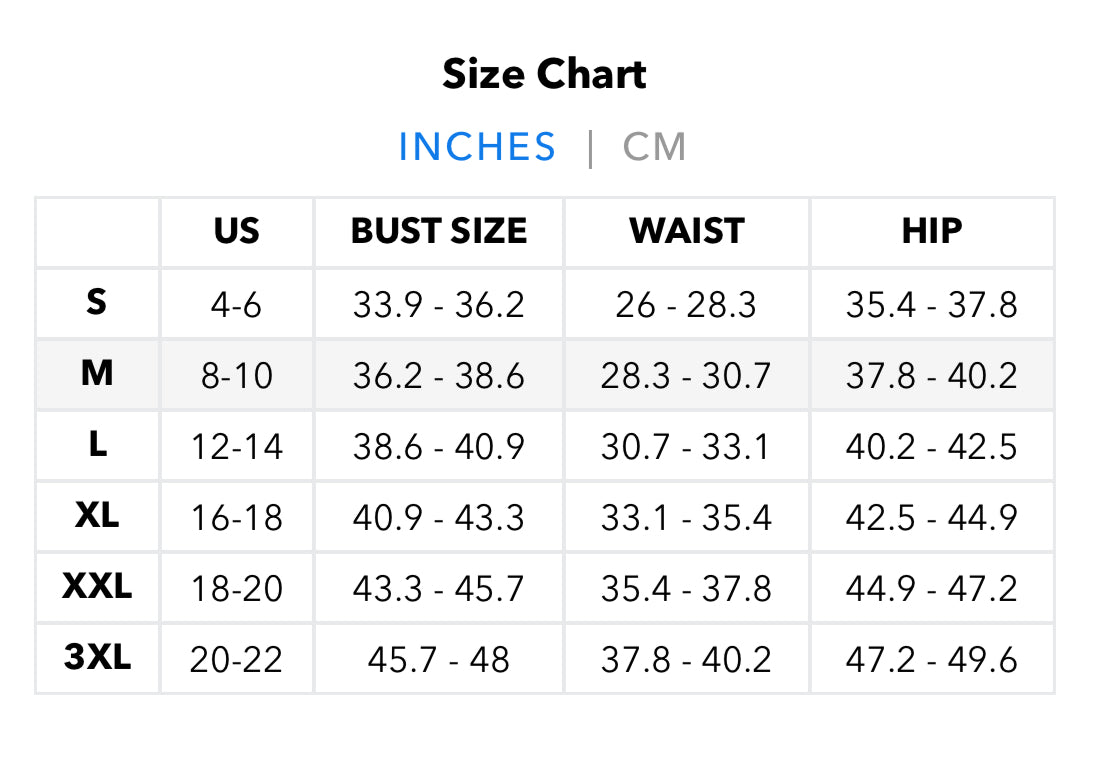Click the HIP column header
The image size is (1096, 763).
point(931,232)
